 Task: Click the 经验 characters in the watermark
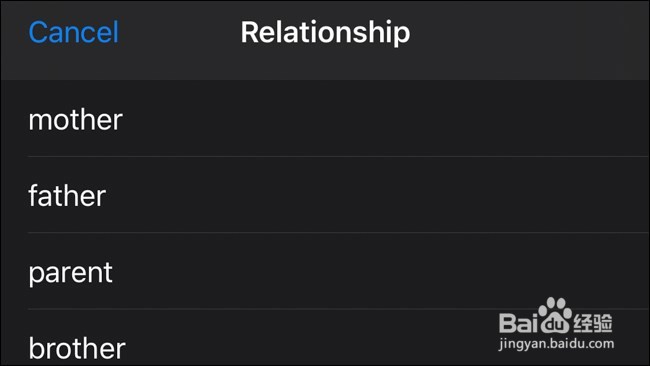593,323
